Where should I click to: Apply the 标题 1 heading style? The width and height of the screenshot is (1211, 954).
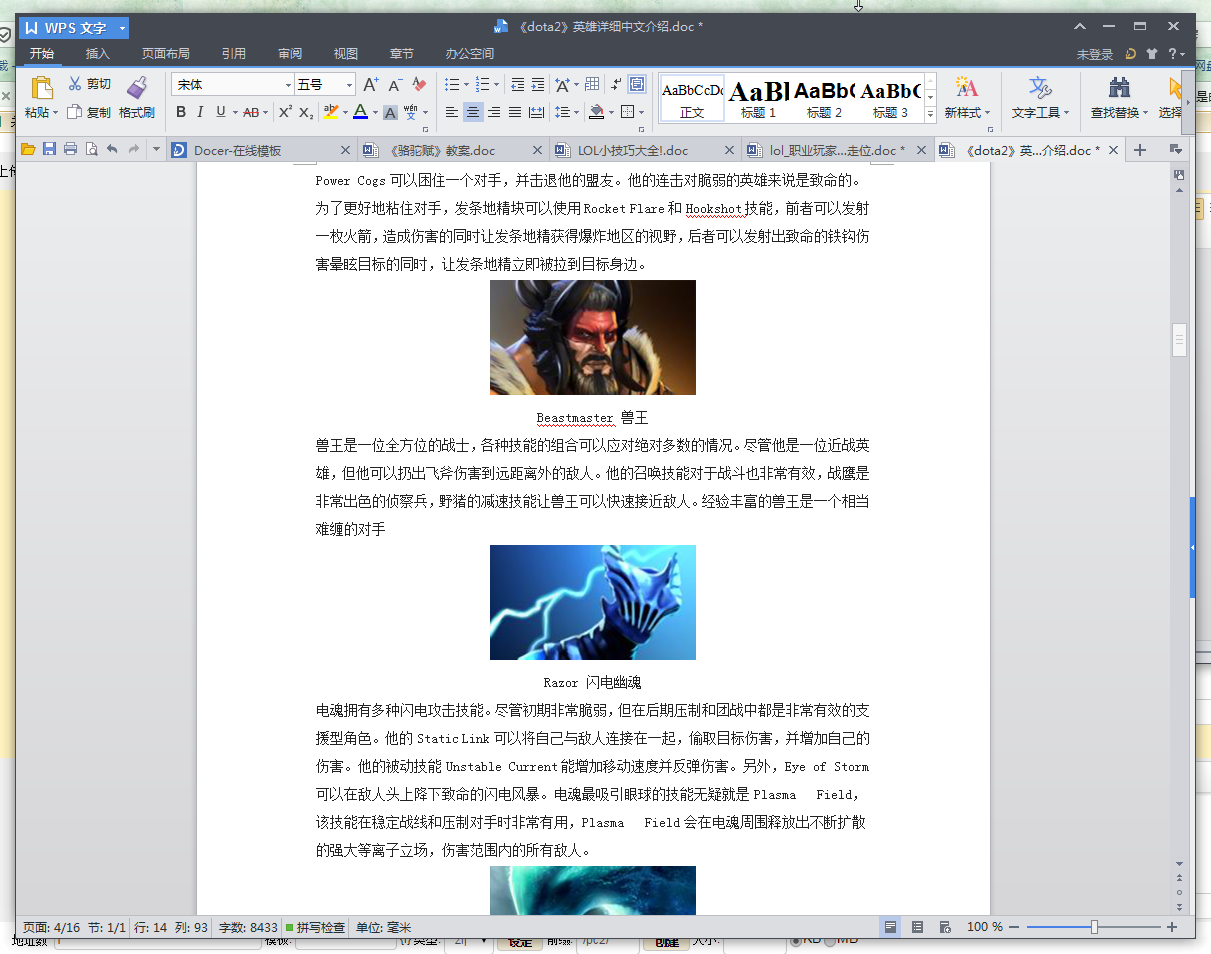[758, 98]
